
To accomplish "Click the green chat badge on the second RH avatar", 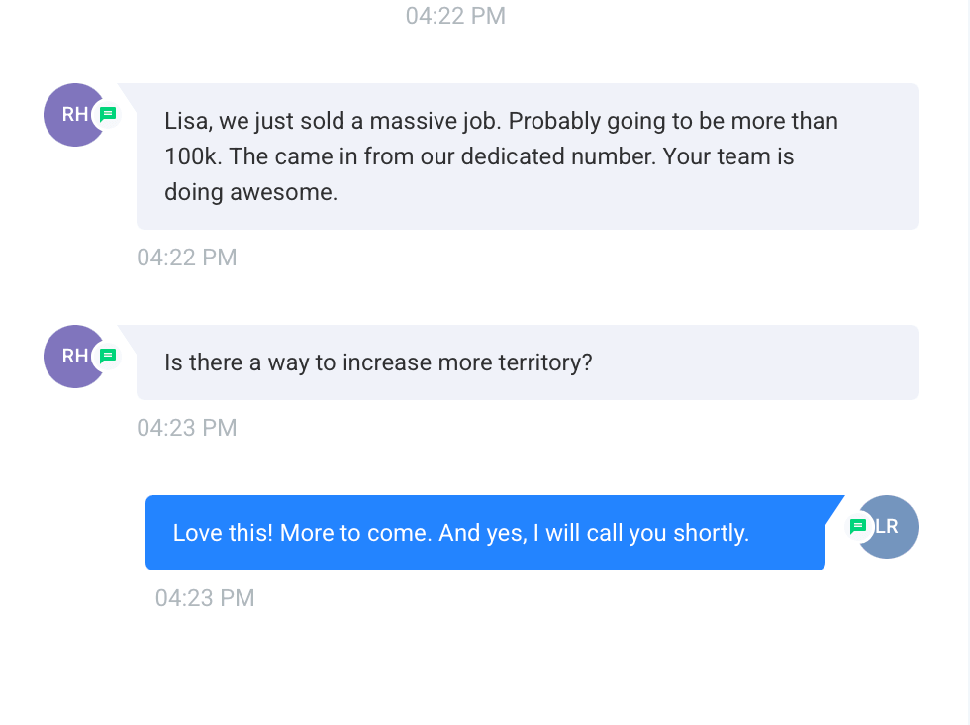I will [108, 356].
